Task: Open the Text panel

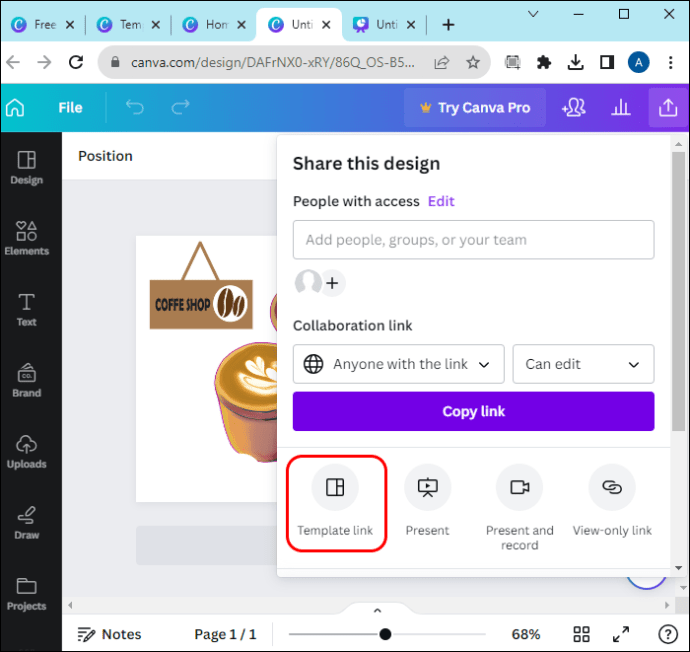Action: [26, 310]
